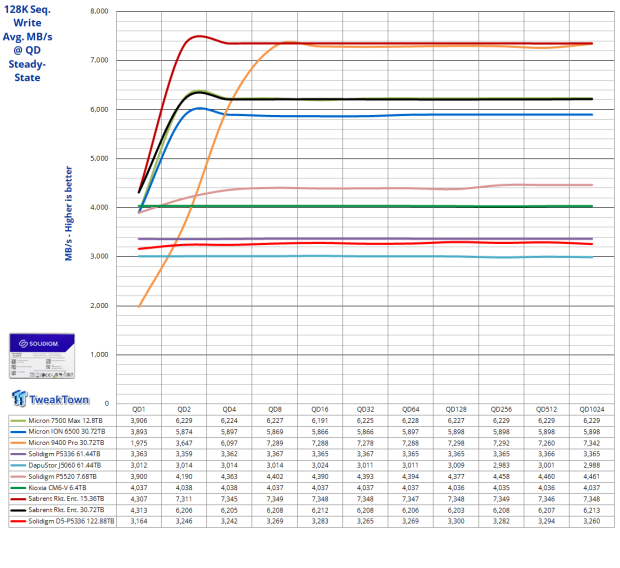620x568 pixels.
Task: Click the QD32 column header
Action: pos(365,409)
